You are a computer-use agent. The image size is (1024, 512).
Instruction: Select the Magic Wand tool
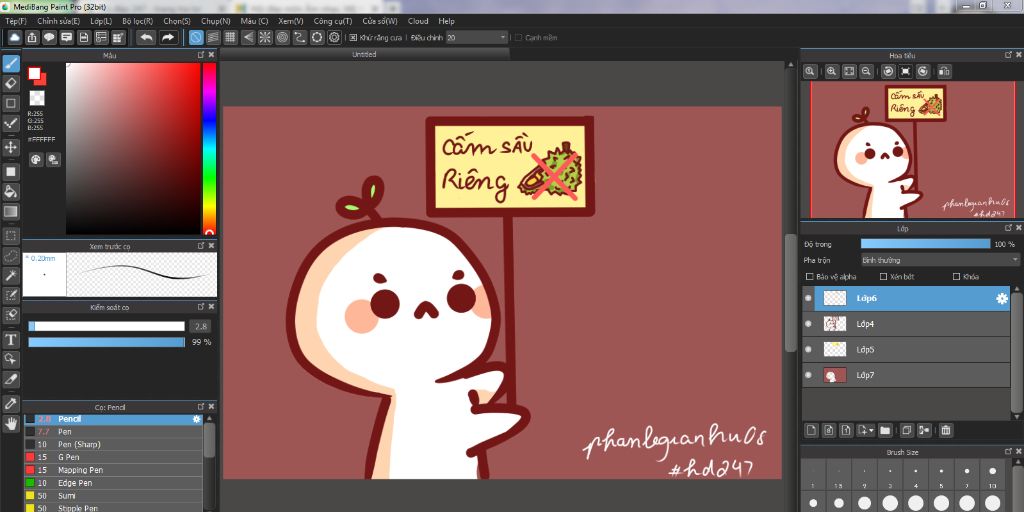[11, 276]
